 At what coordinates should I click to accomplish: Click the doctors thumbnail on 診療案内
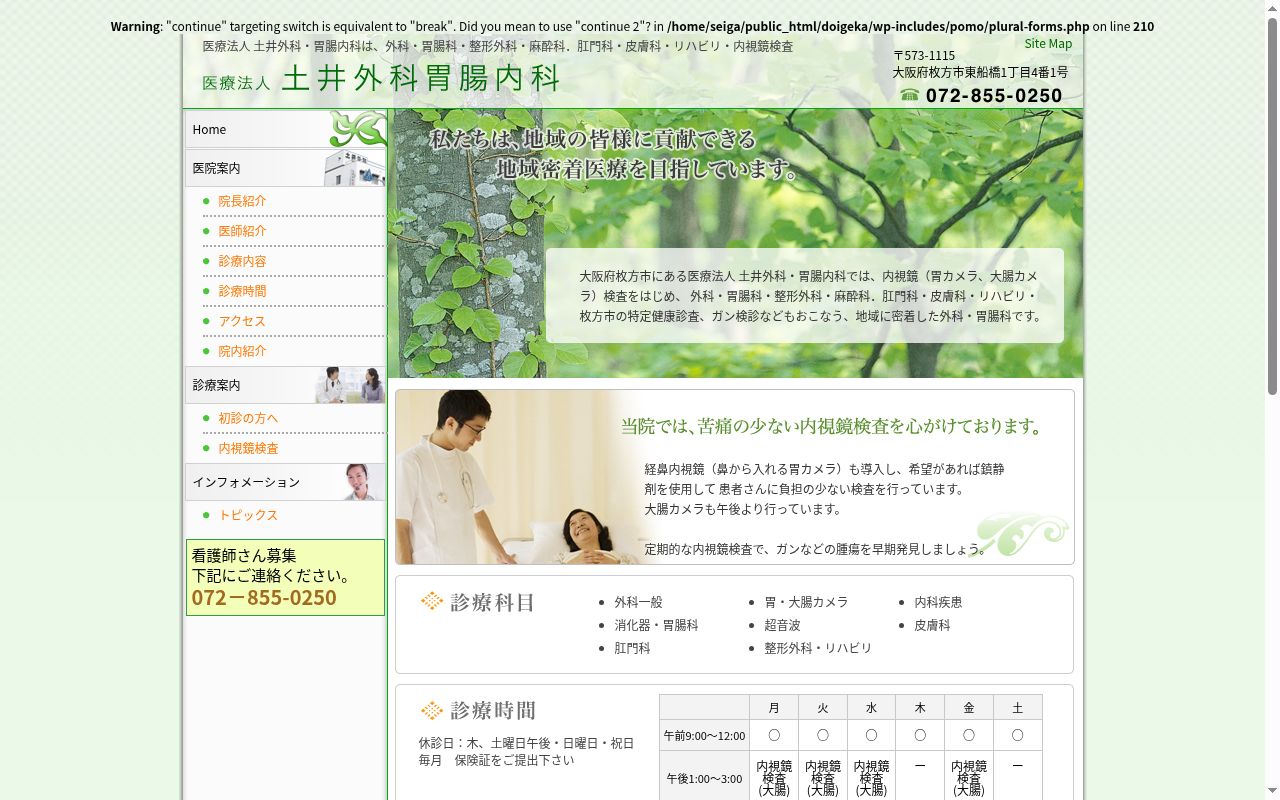[350, 385]
